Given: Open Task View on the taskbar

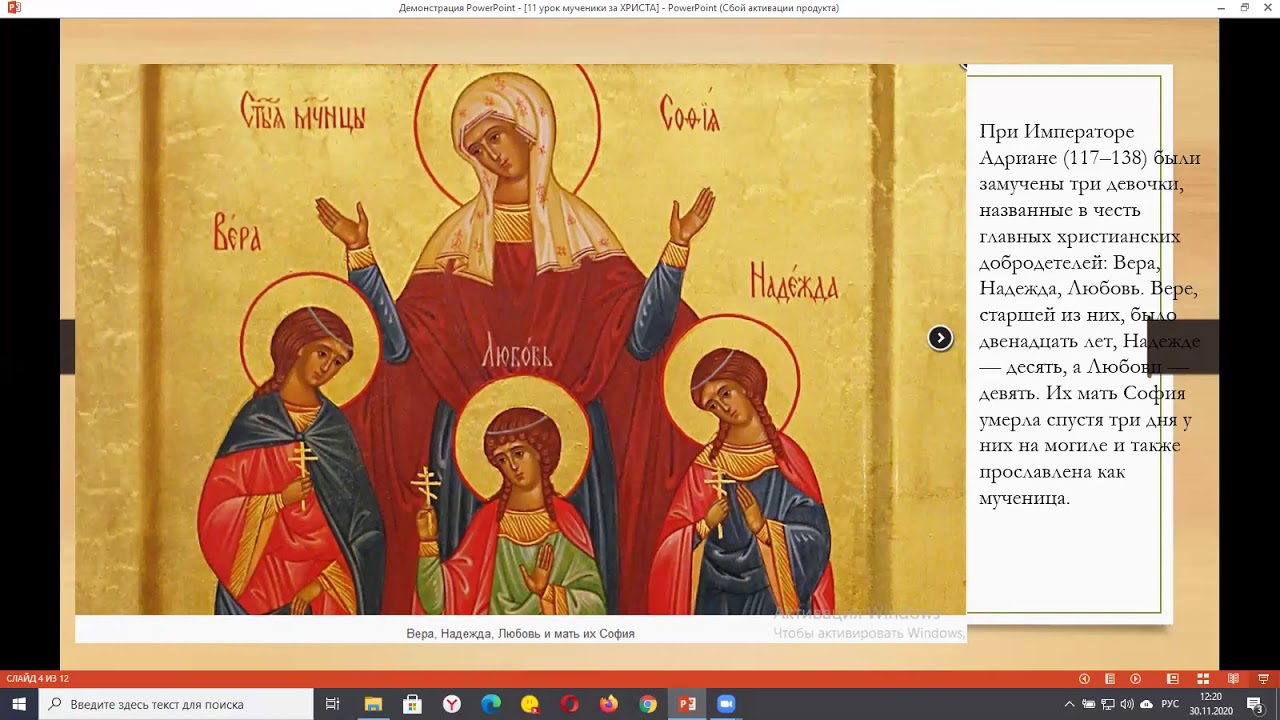Looking at the screenshot, I should [333, 704].
